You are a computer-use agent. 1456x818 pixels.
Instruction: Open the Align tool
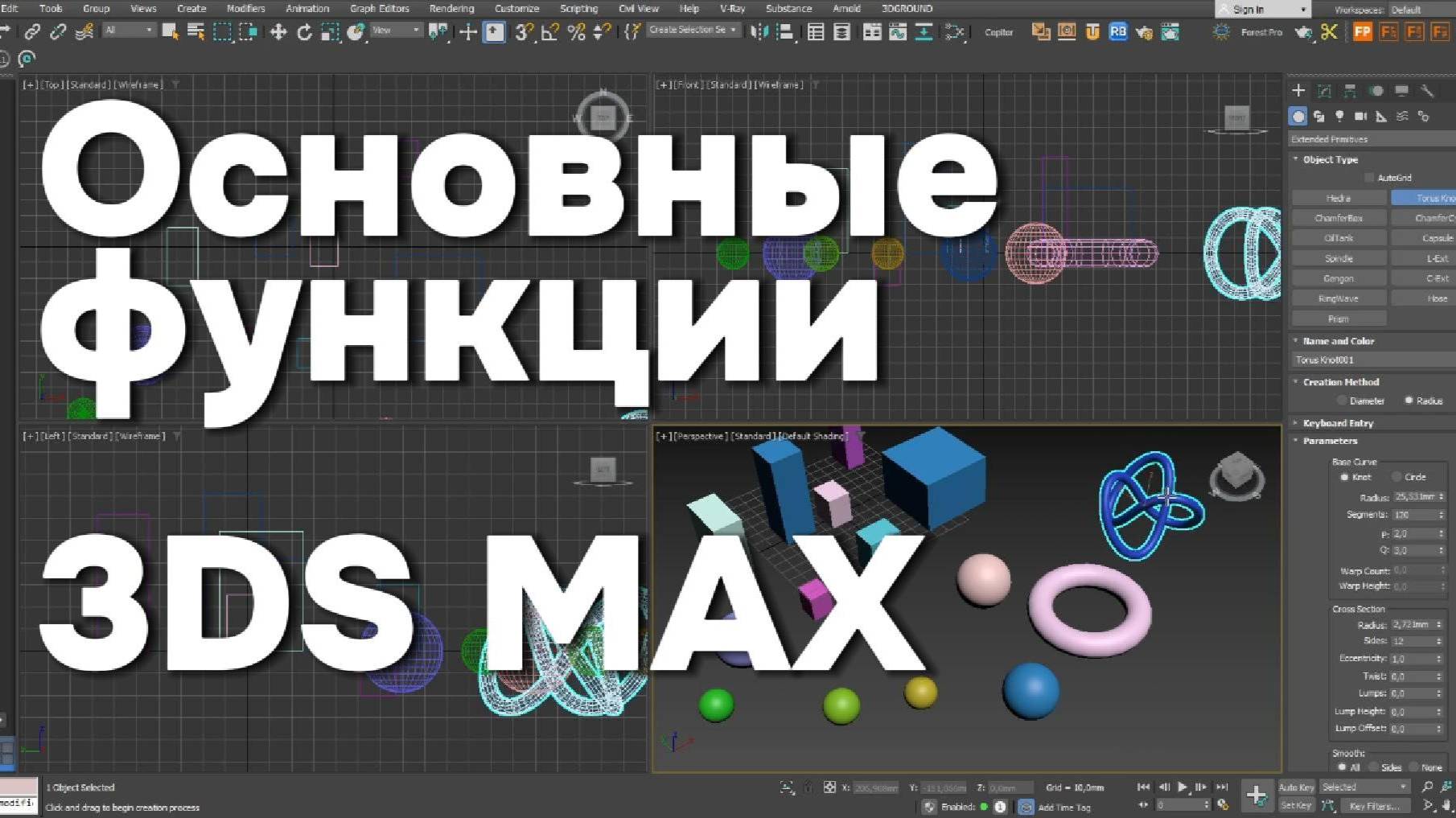tap(785, 32)
